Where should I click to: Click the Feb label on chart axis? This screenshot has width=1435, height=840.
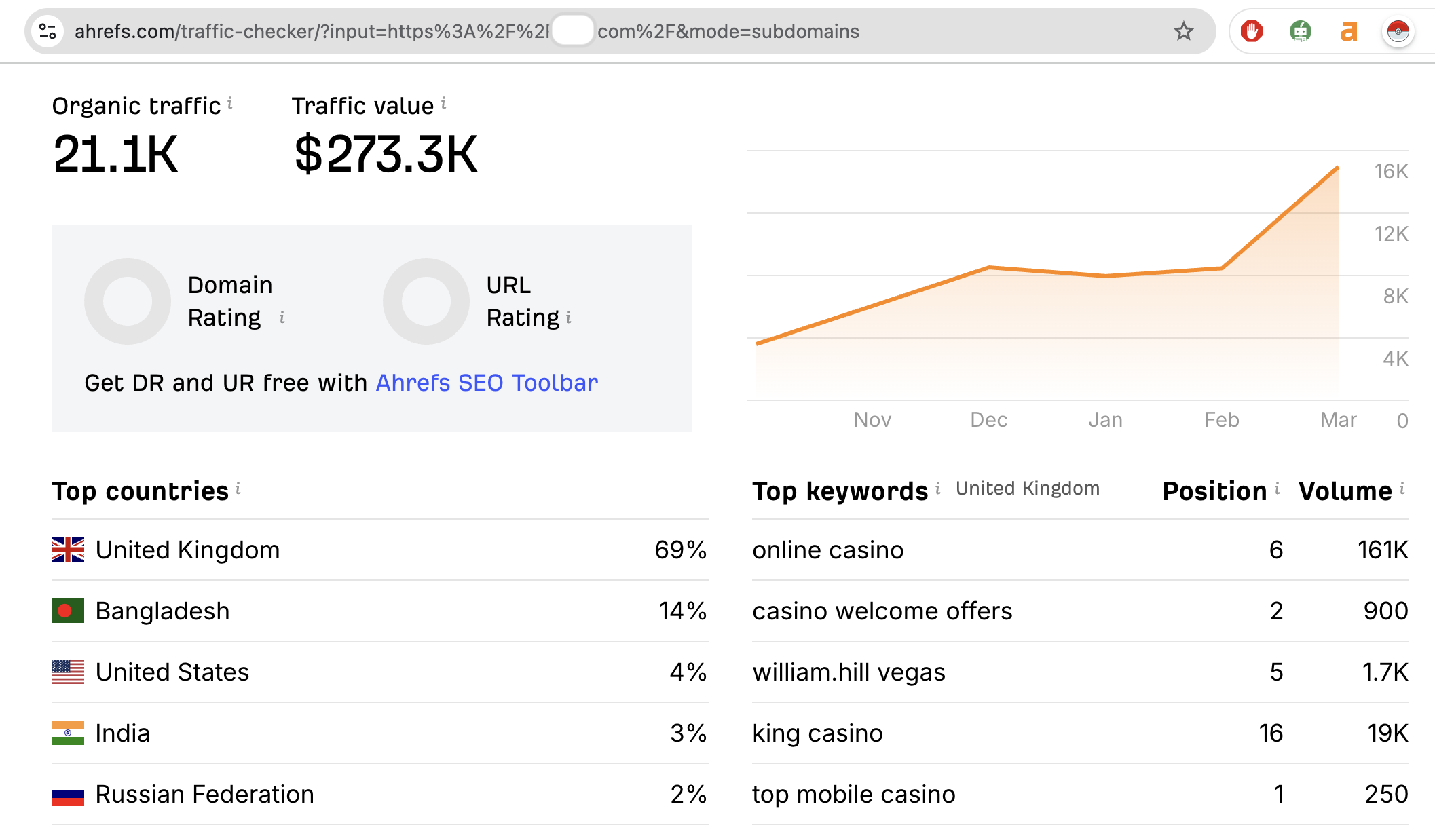pyautogui.click(x=1222, y=419)
